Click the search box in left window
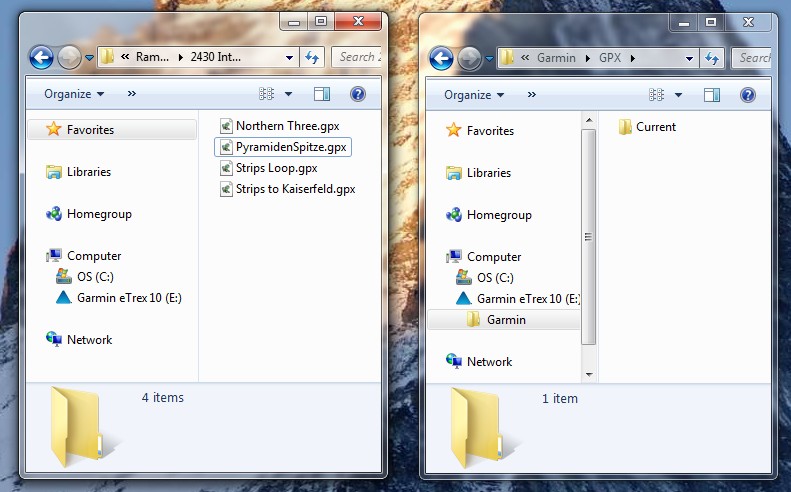 [357, 57]
